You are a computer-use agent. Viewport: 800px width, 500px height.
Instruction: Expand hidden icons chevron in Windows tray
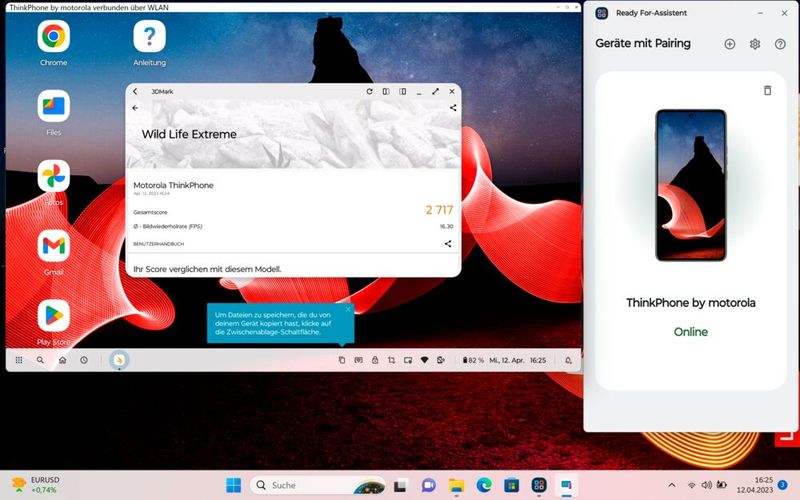point(672,485)
